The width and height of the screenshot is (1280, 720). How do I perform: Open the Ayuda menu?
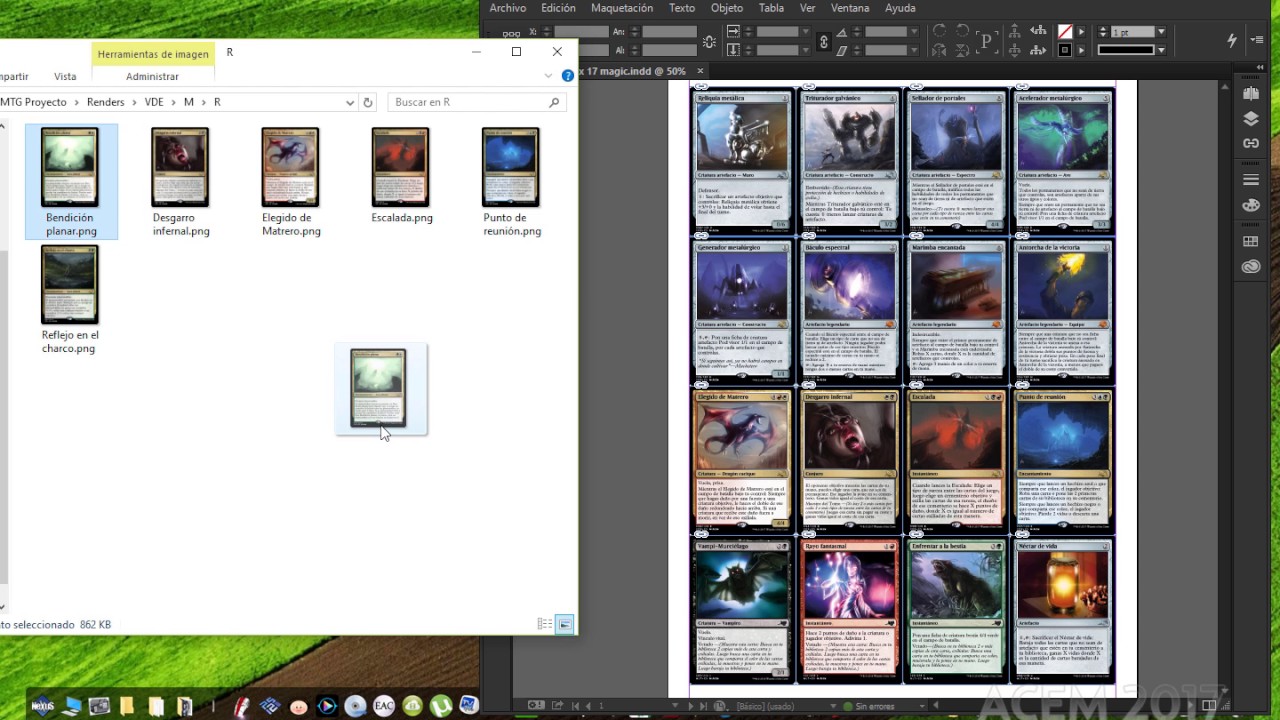(x=900, y=8)
